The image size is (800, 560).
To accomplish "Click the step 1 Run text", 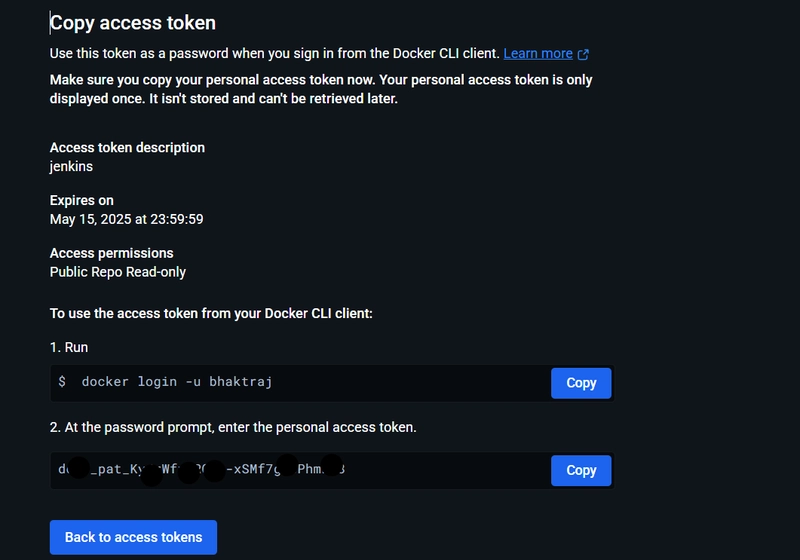I will (69, 347).
